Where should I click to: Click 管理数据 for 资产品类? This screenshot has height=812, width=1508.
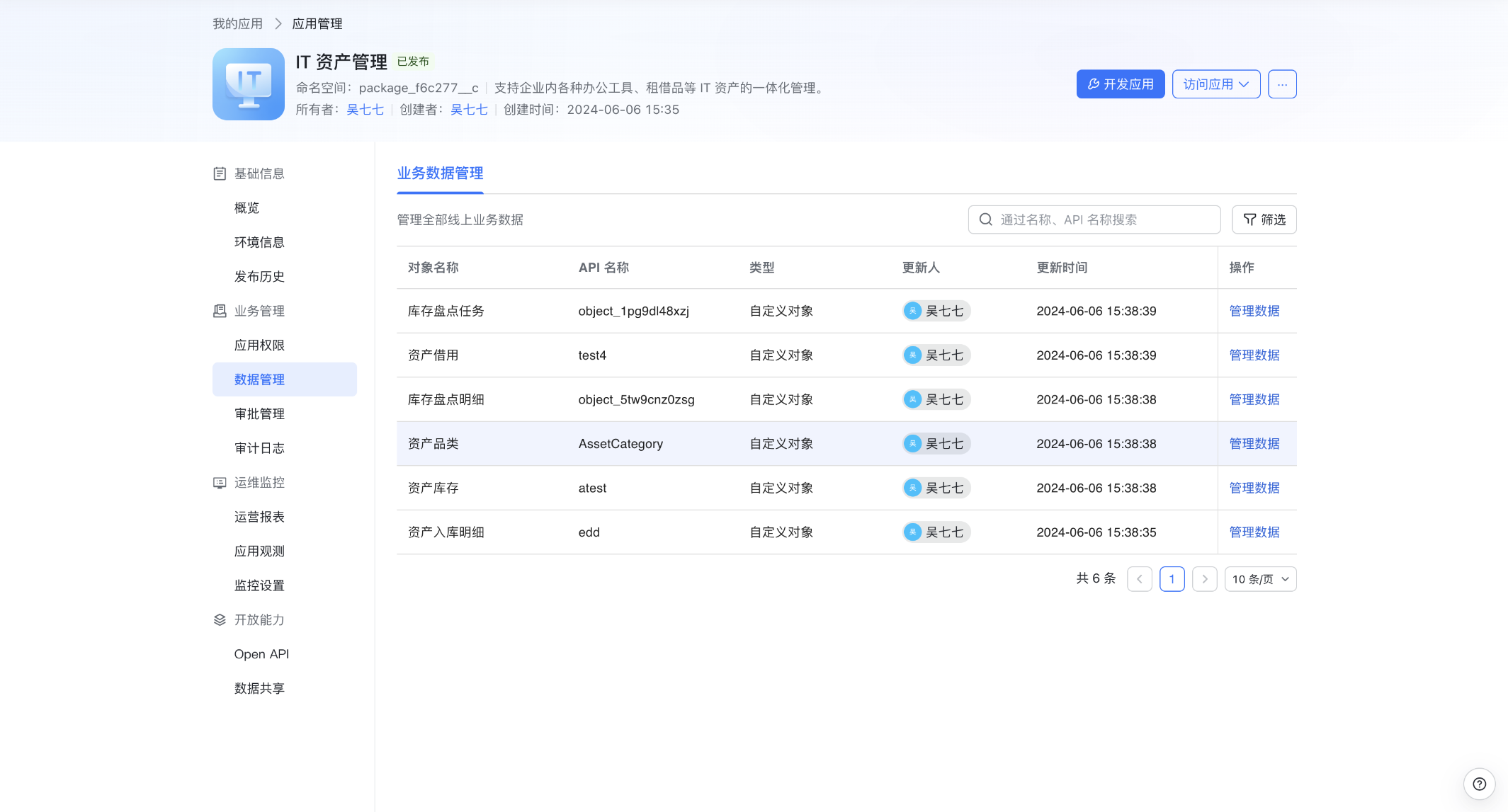[x=1254, y=444]
